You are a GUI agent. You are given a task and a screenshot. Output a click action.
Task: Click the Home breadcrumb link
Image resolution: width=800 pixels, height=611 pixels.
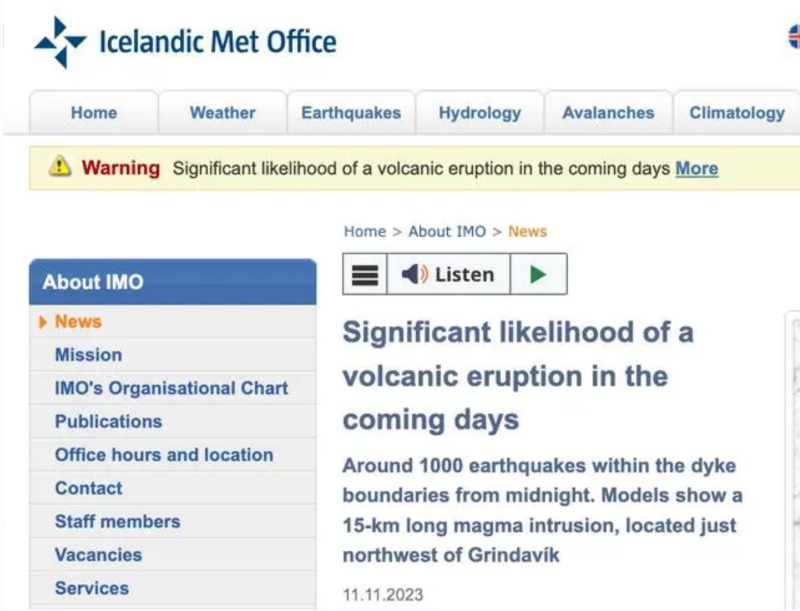pyautogui.click(x=365, y=231)
